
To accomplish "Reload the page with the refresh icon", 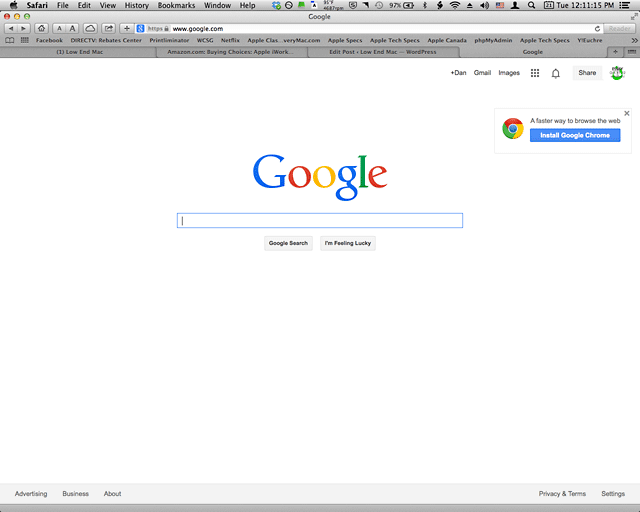I will pyautogui.click(x=597, y=29).
